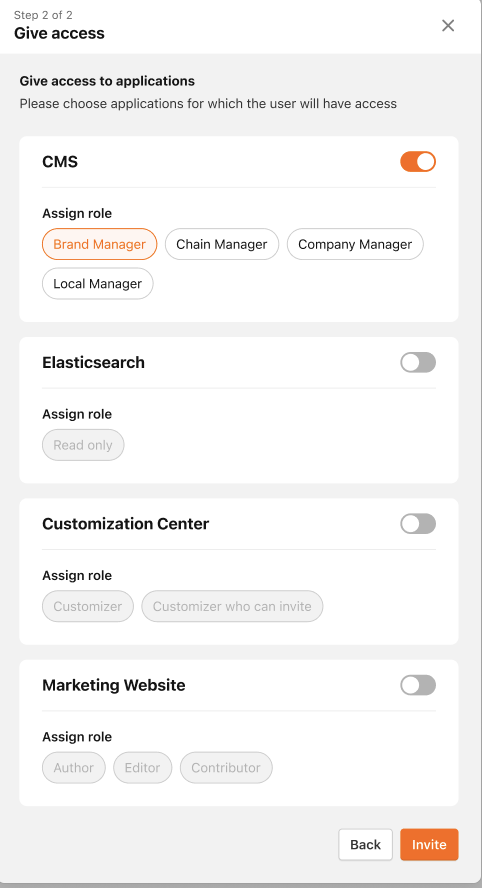Select Customizer who can invite role
This screenshot has height=888, width=482.
(232, 607)
